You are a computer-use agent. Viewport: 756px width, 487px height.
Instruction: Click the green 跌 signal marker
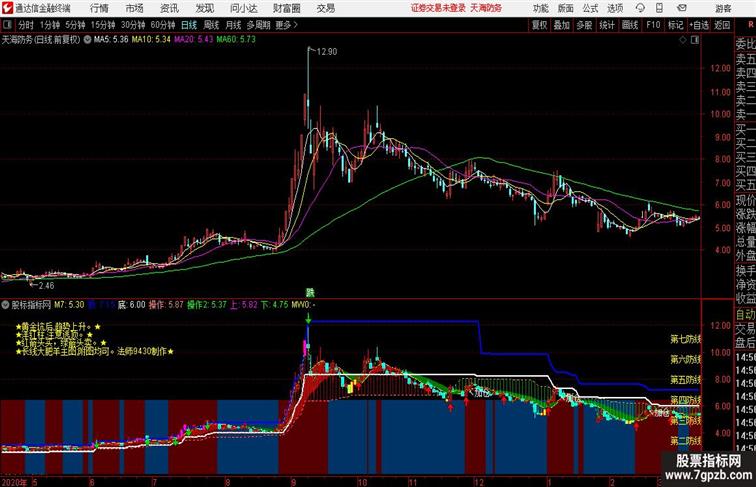click(x=310, y=293)
